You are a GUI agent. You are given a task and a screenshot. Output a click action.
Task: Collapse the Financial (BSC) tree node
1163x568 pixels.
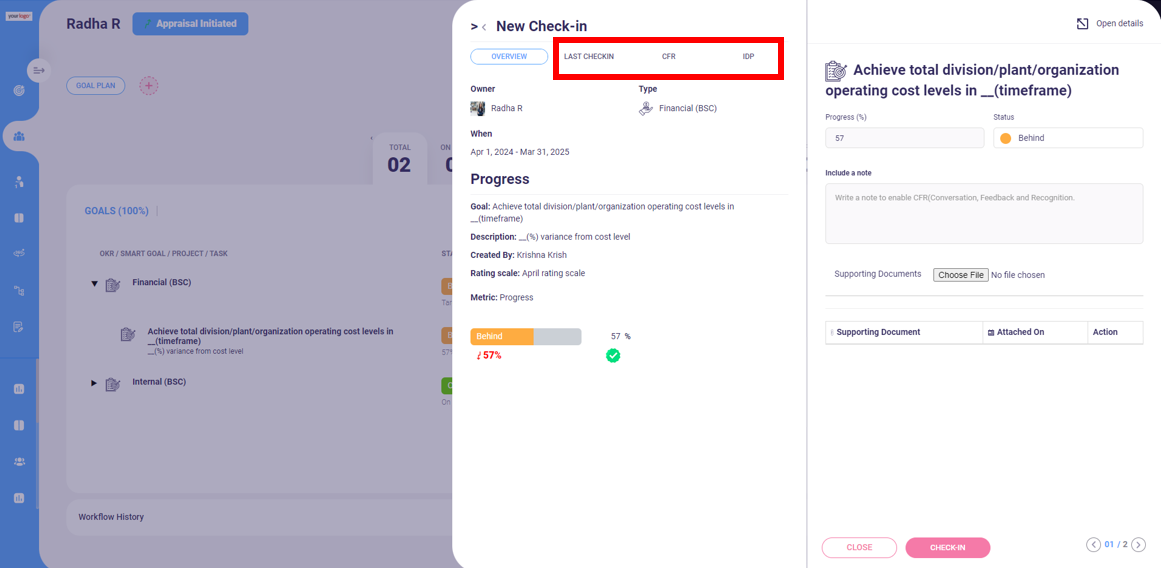point(94,283)
